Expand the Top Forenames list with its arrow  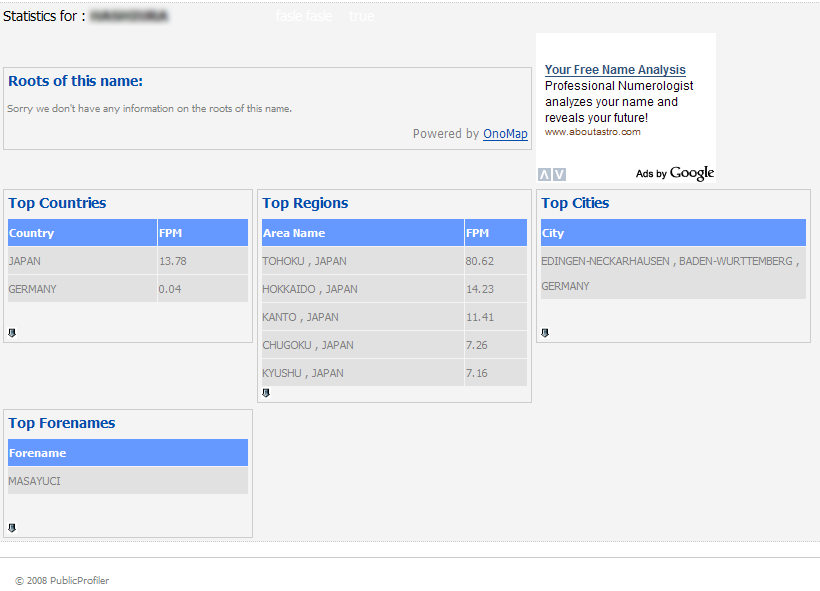12,528
